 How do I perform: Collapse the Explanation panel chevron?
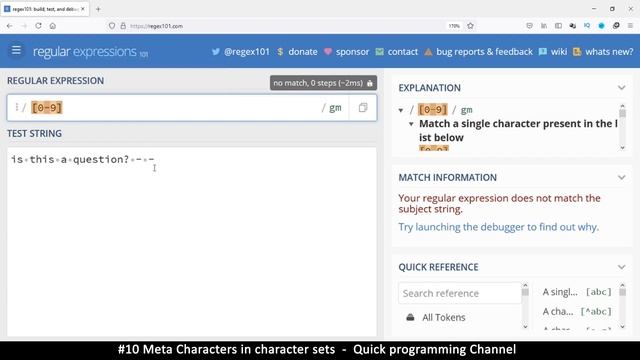pyautogui.click(x=621, y=88)
